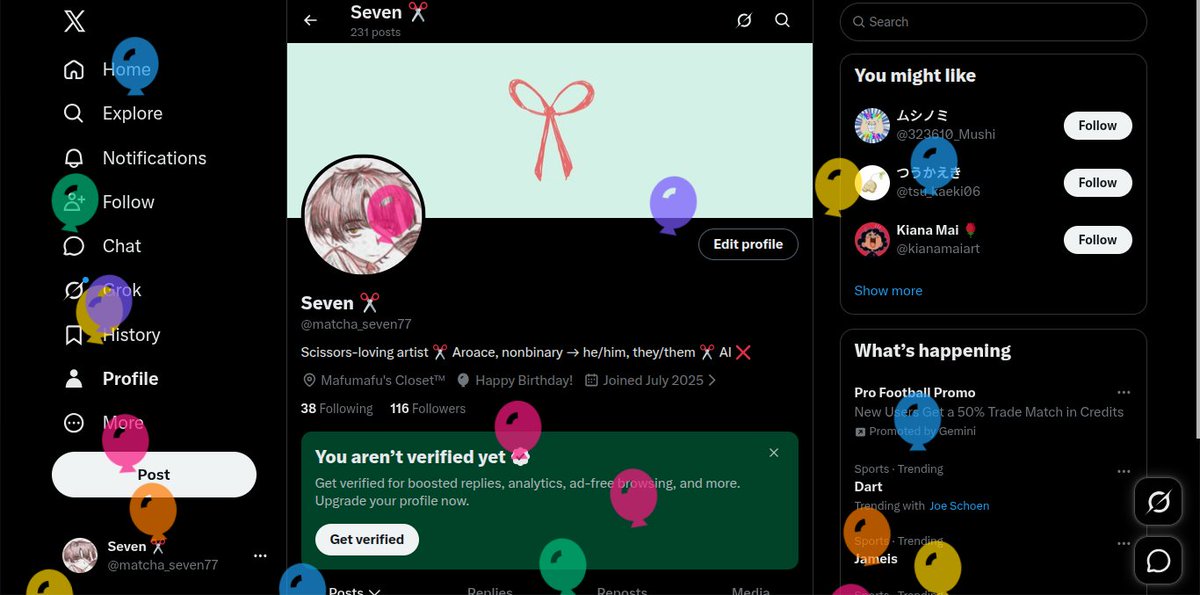Screen dimensions: 1200x595
Task: Click the Chat bubble icon in sidebar
Action: point(74,246)
